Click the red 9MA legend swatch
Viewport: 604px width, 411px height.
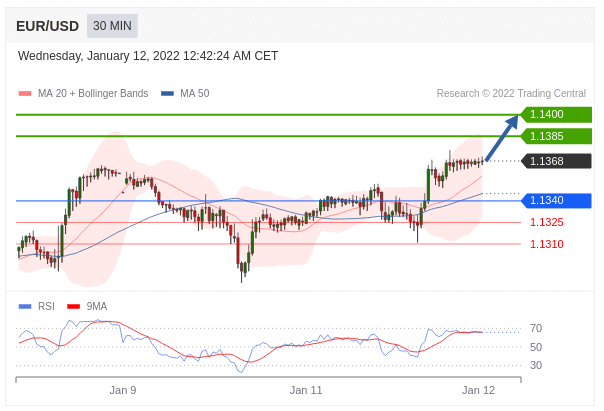pos(74,307)
